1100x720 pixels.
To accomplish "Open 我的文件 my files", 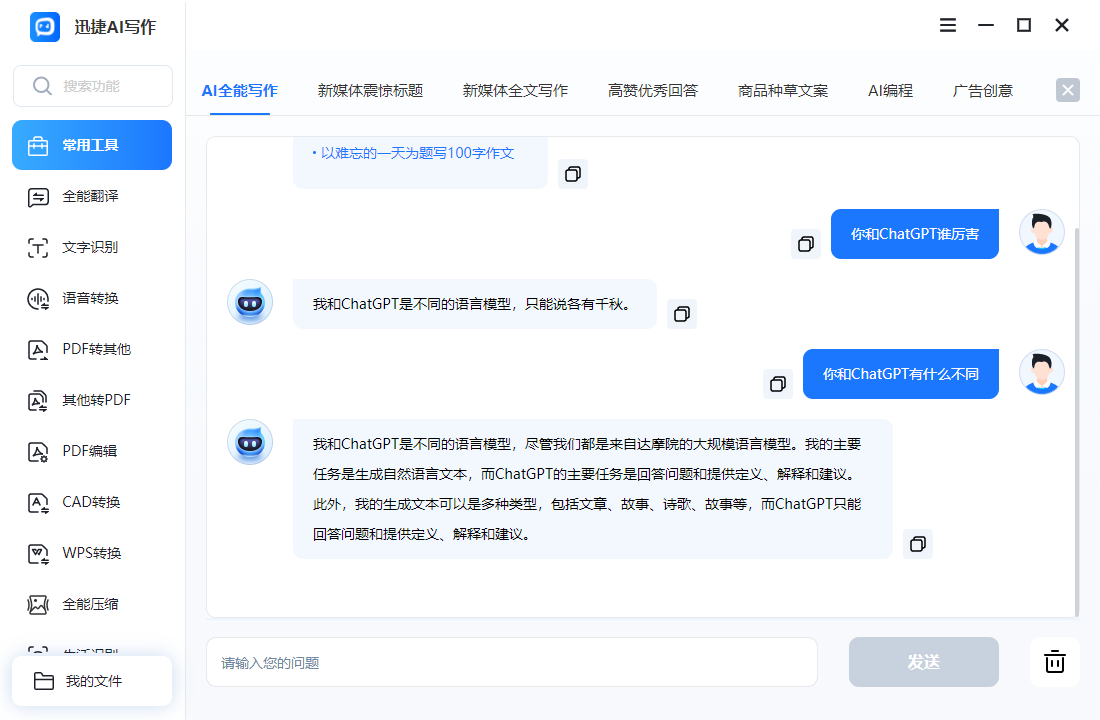I will point(92,681).
